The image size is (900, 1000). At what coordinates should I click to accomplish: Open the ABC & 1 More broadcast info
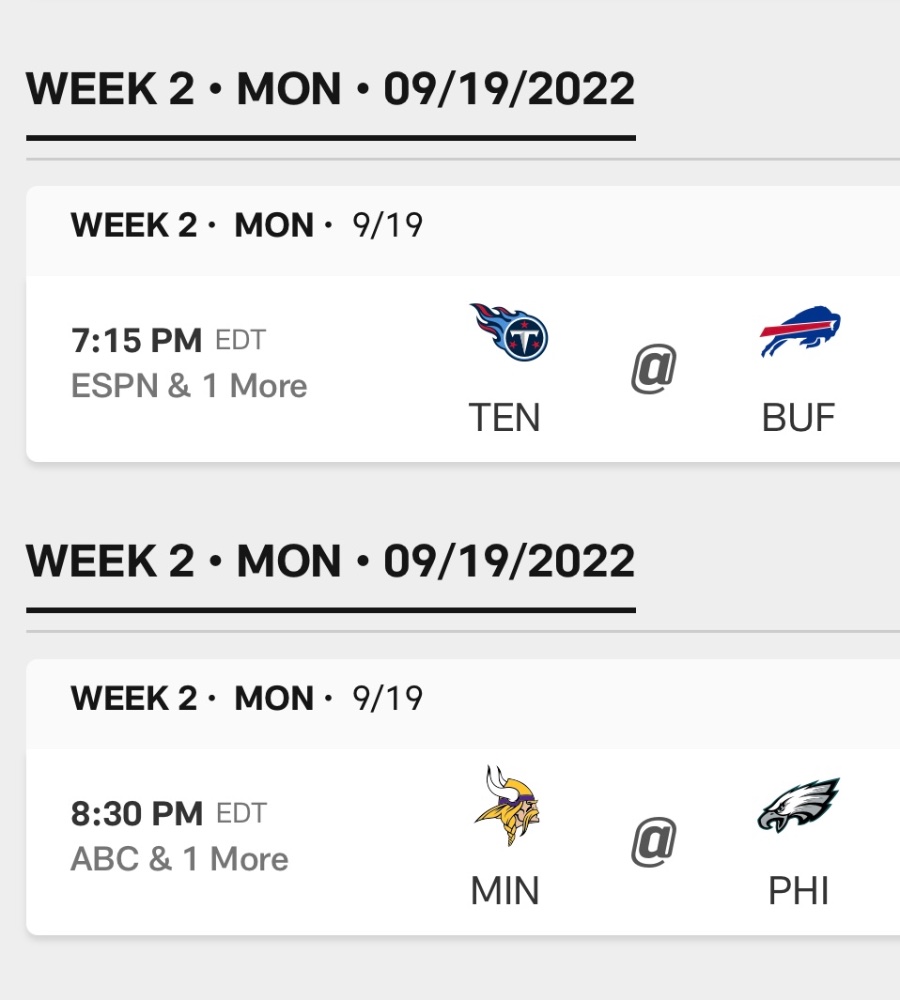point(179,859)
